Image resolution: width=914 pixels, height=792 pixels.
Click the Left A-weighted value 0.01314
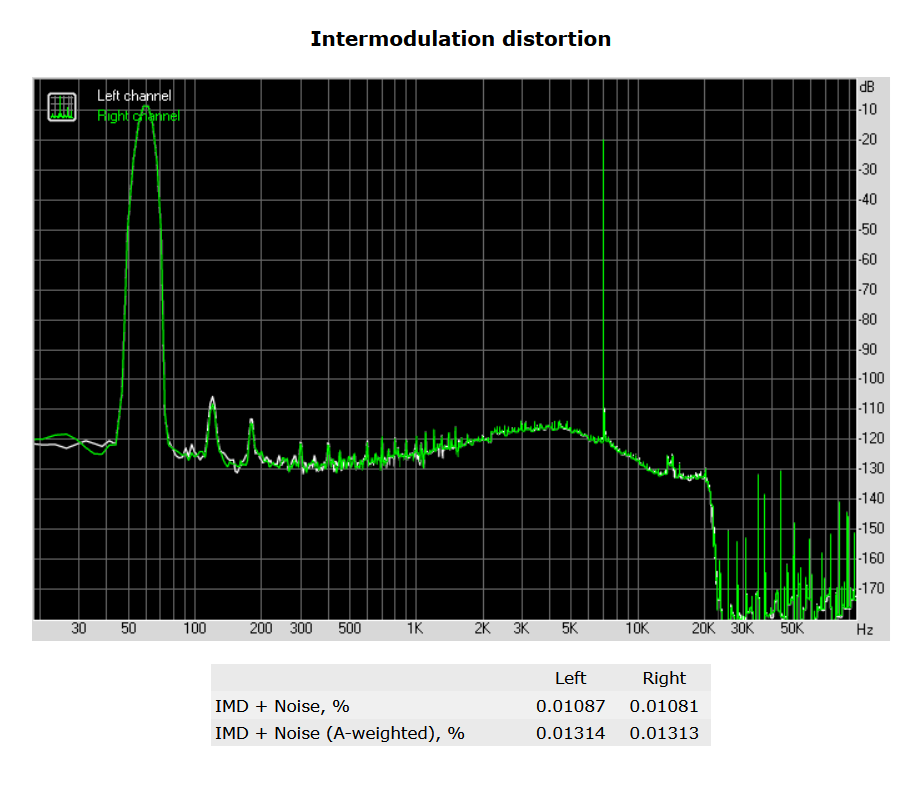(571, 733)
